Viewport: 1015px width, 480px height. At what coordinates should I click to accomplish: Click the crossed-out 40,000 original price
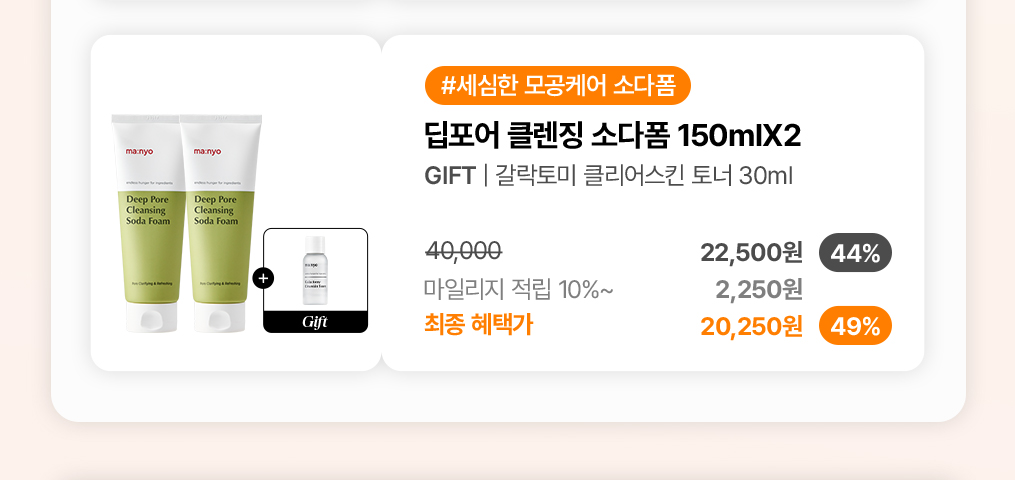tap(463, 251)
